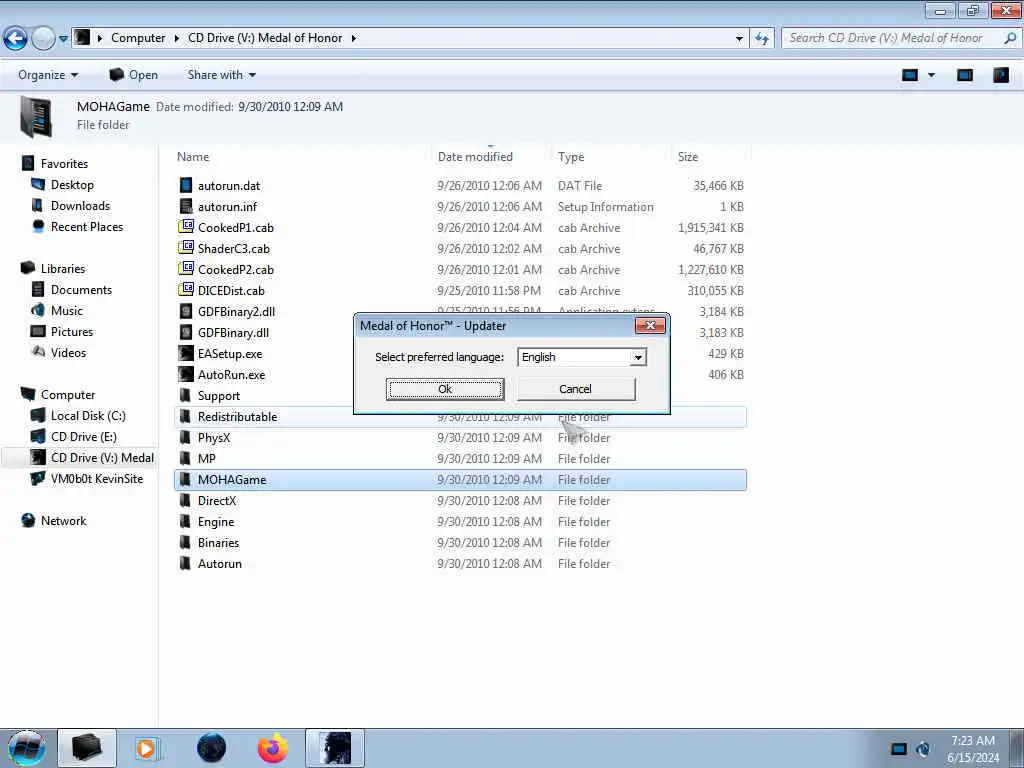The width and height of the screenshot is (1024, 768).
Task: Select the PhysX folder icon
Action: (x=186, y=438)
